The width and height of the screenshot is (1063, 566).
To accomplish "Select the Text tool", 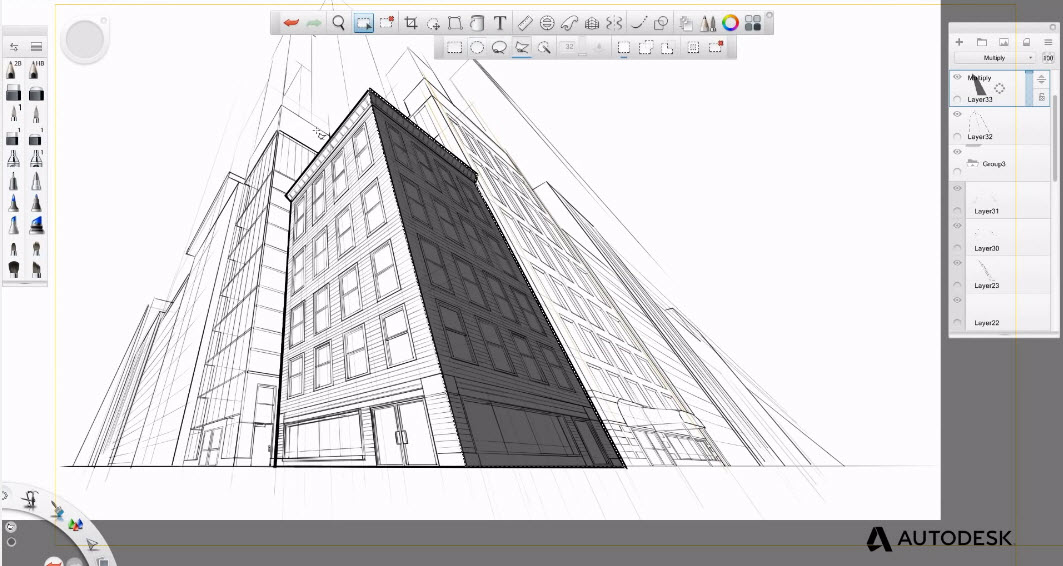I will click(500, 23).
